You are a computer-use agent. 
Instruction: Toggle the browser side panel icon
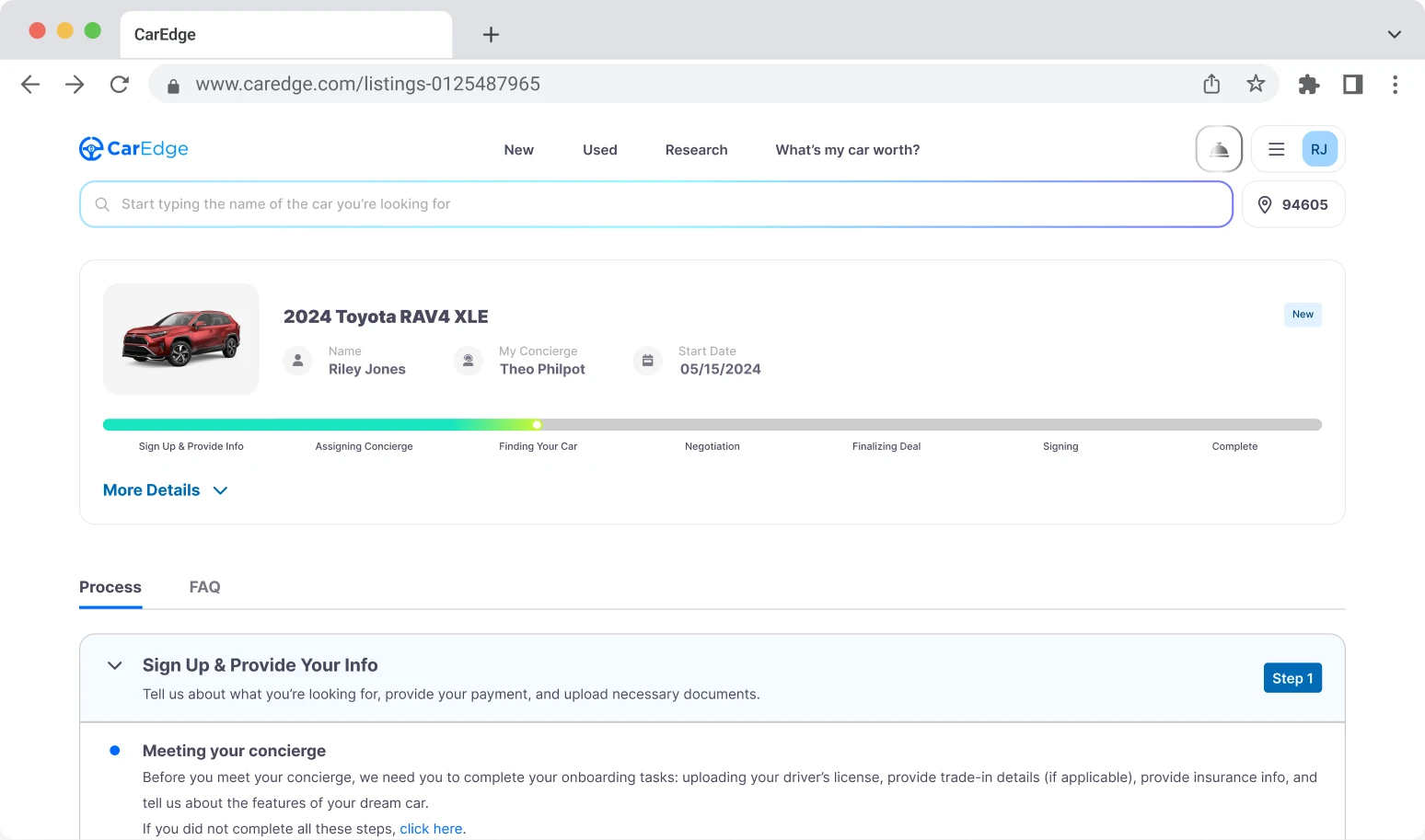pos(1352,85)
